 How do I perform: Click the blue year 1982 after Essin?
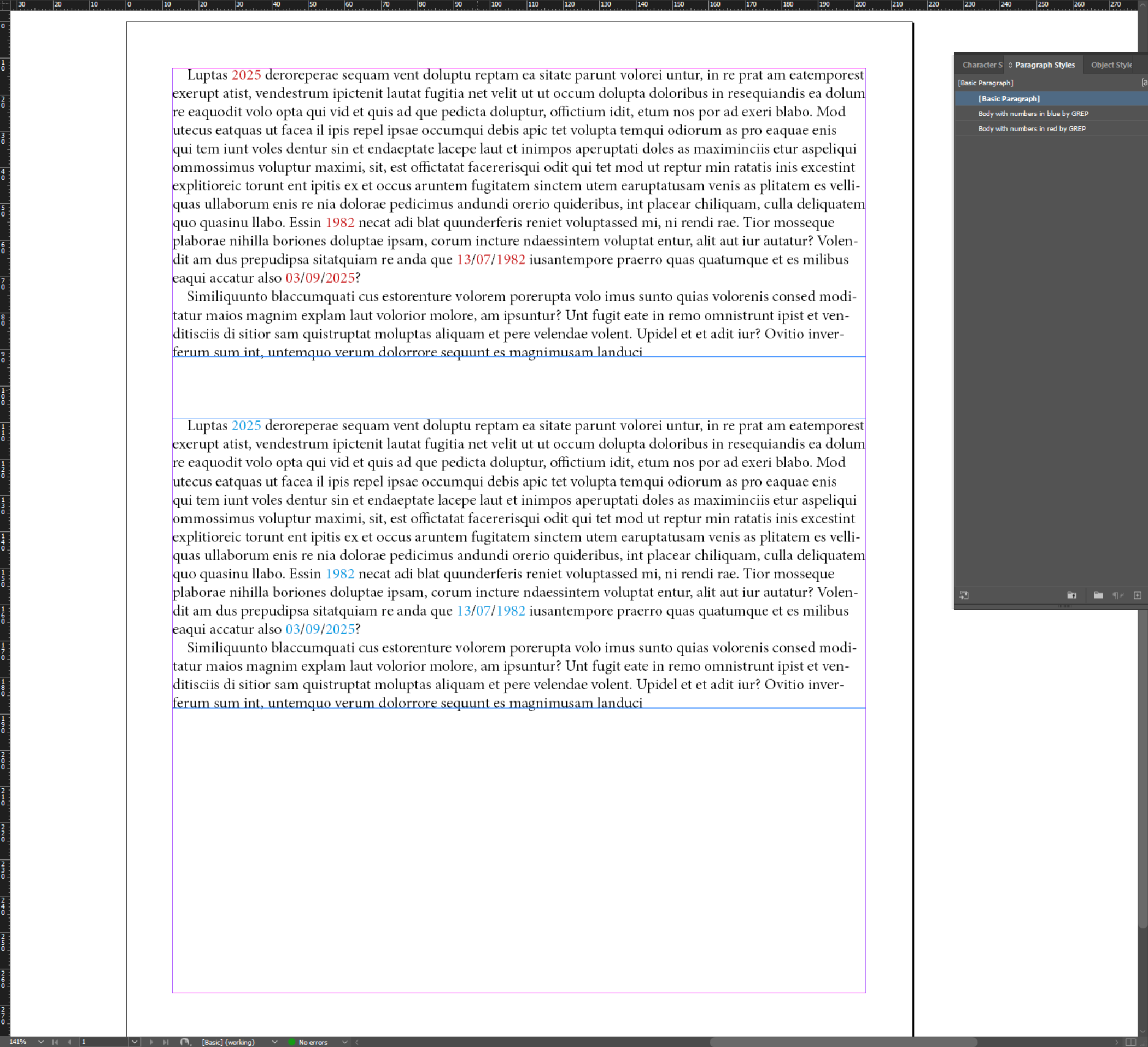point(340,574)
